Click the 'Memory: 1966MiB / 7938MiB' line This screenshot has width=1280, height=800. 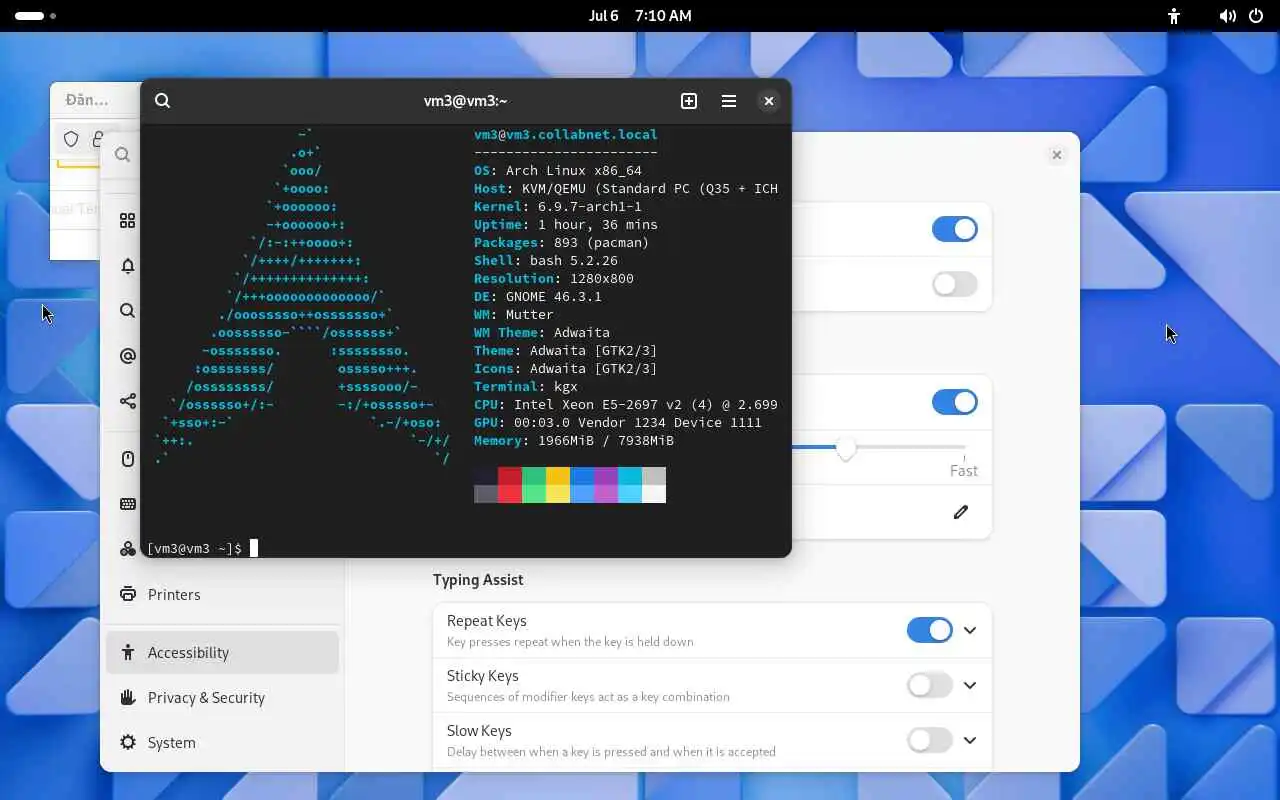(x=574, y=440)
